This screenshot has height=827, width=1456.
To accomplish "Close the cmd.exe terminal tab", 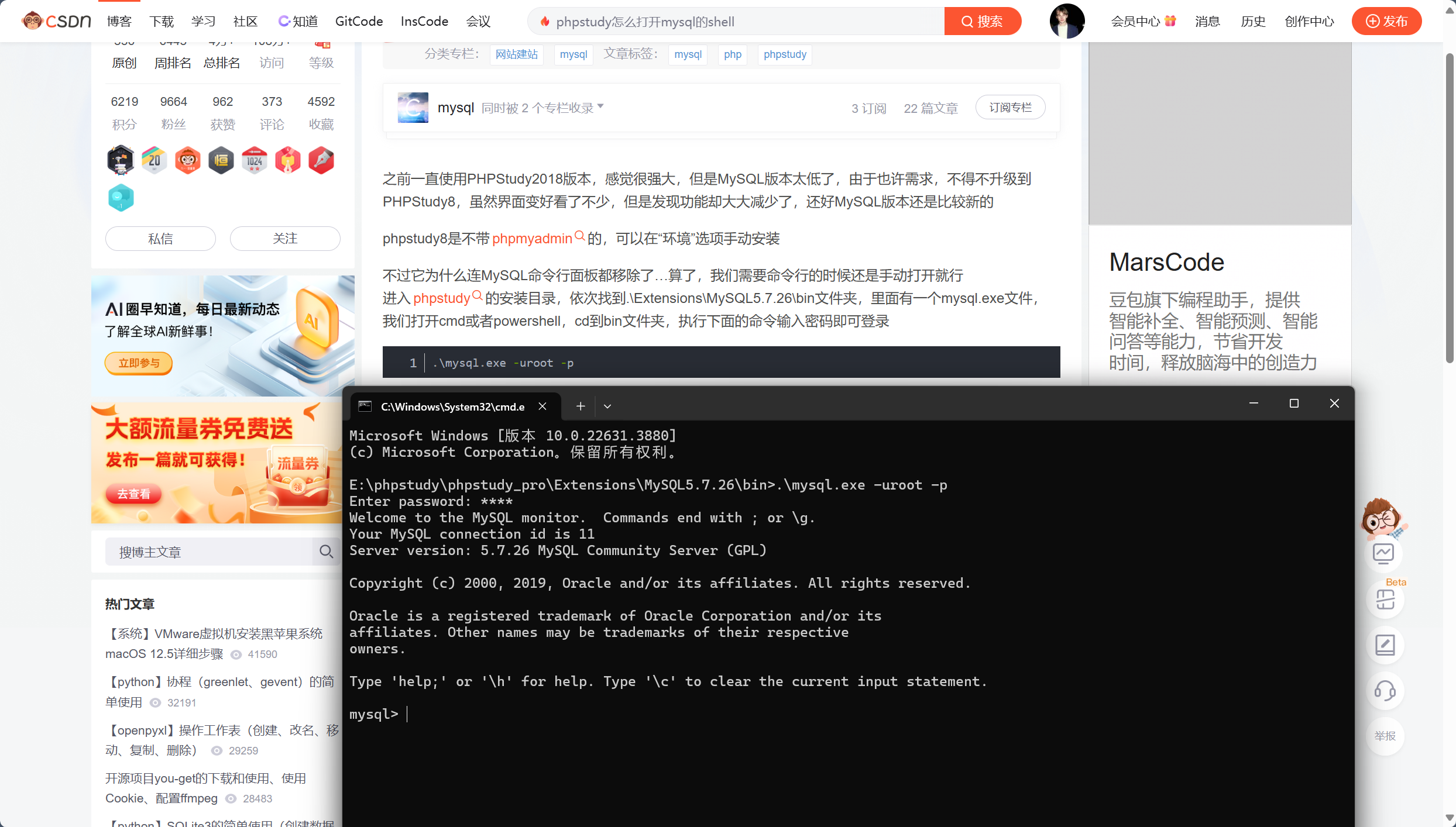I will coord(542,406).
